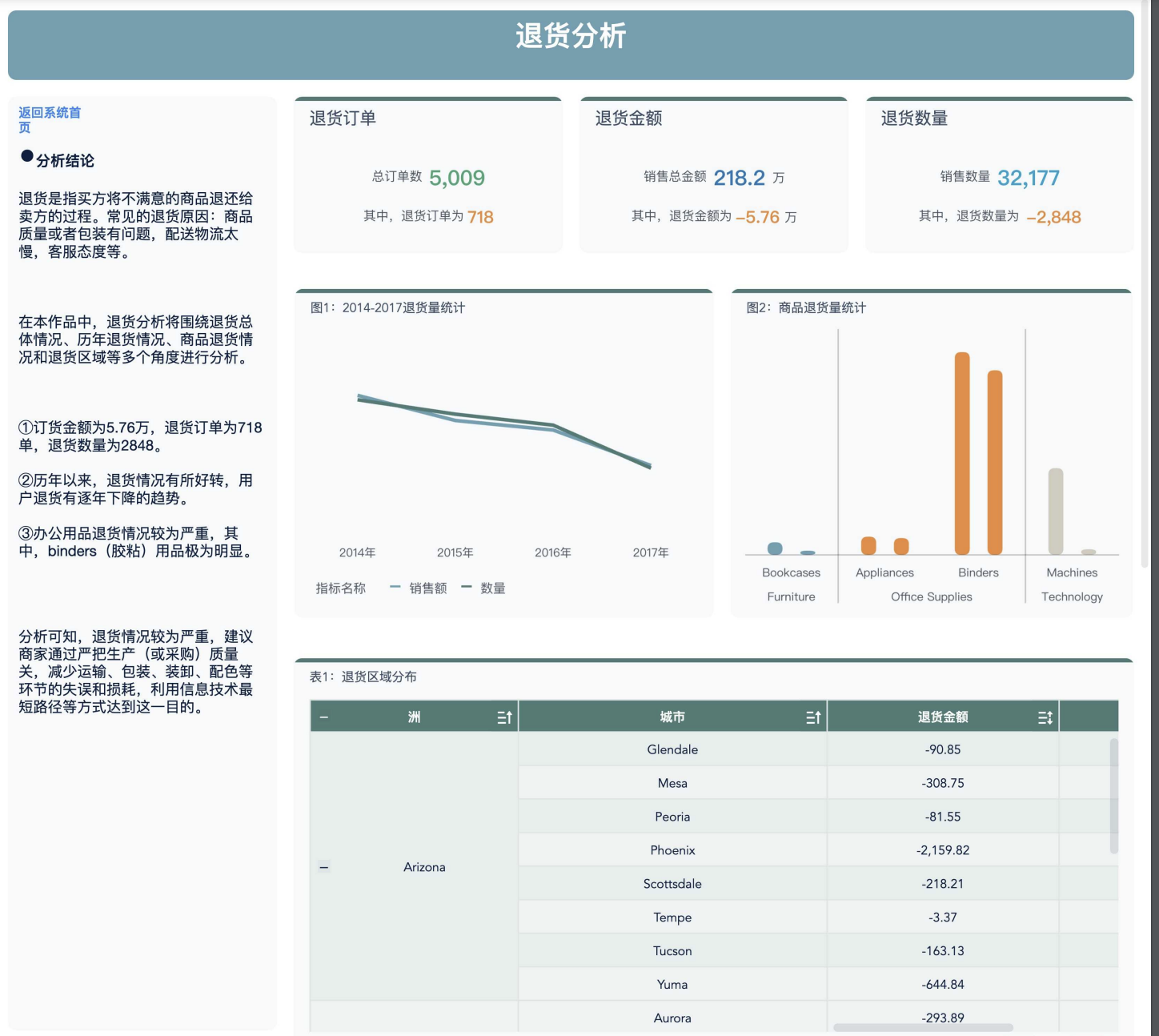
Task: Click the 分析结论 heading
Action: [65, 161]
